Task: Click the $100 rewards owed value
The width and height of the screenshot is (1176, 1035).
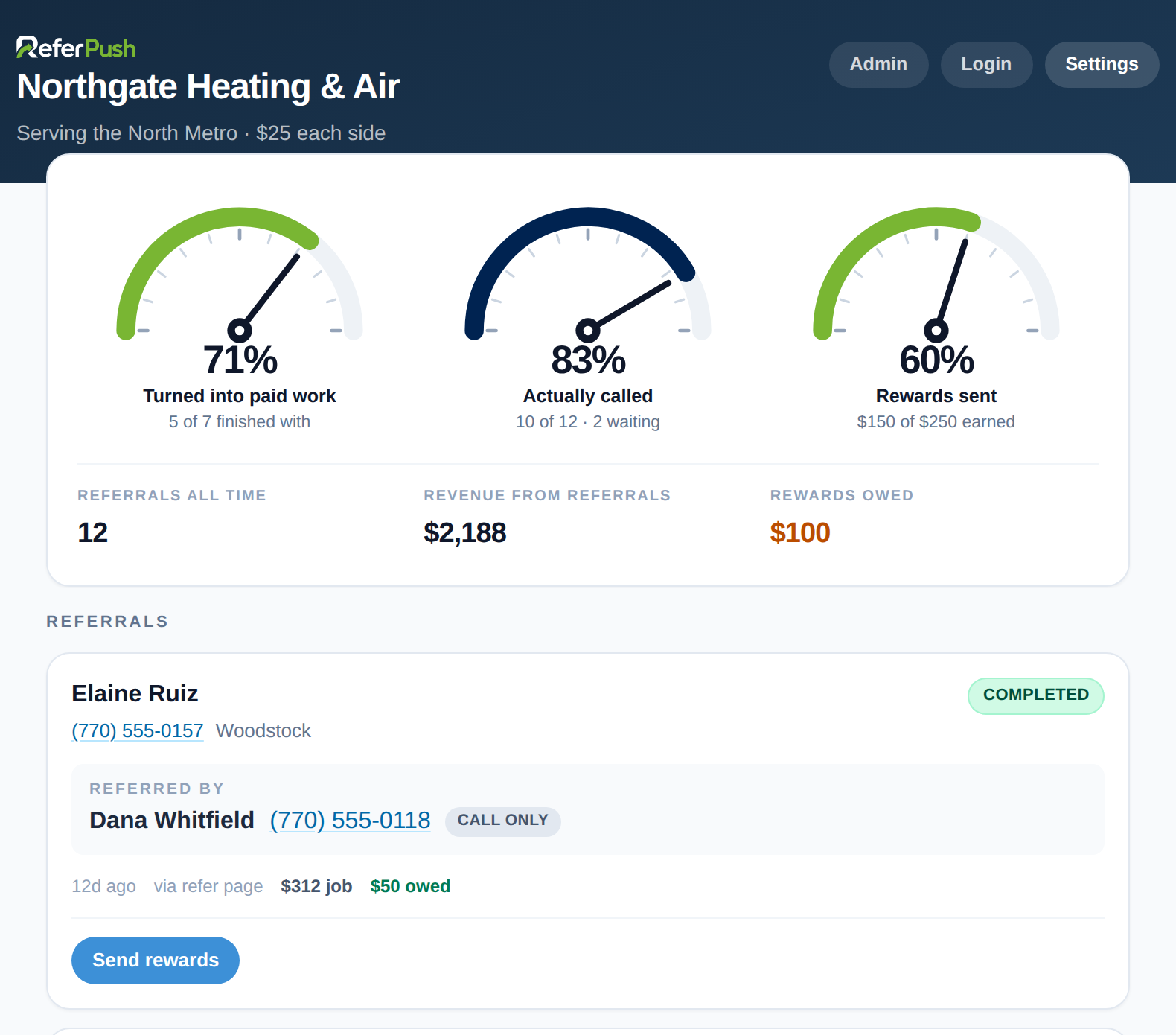Action: [x=800, y=533]
